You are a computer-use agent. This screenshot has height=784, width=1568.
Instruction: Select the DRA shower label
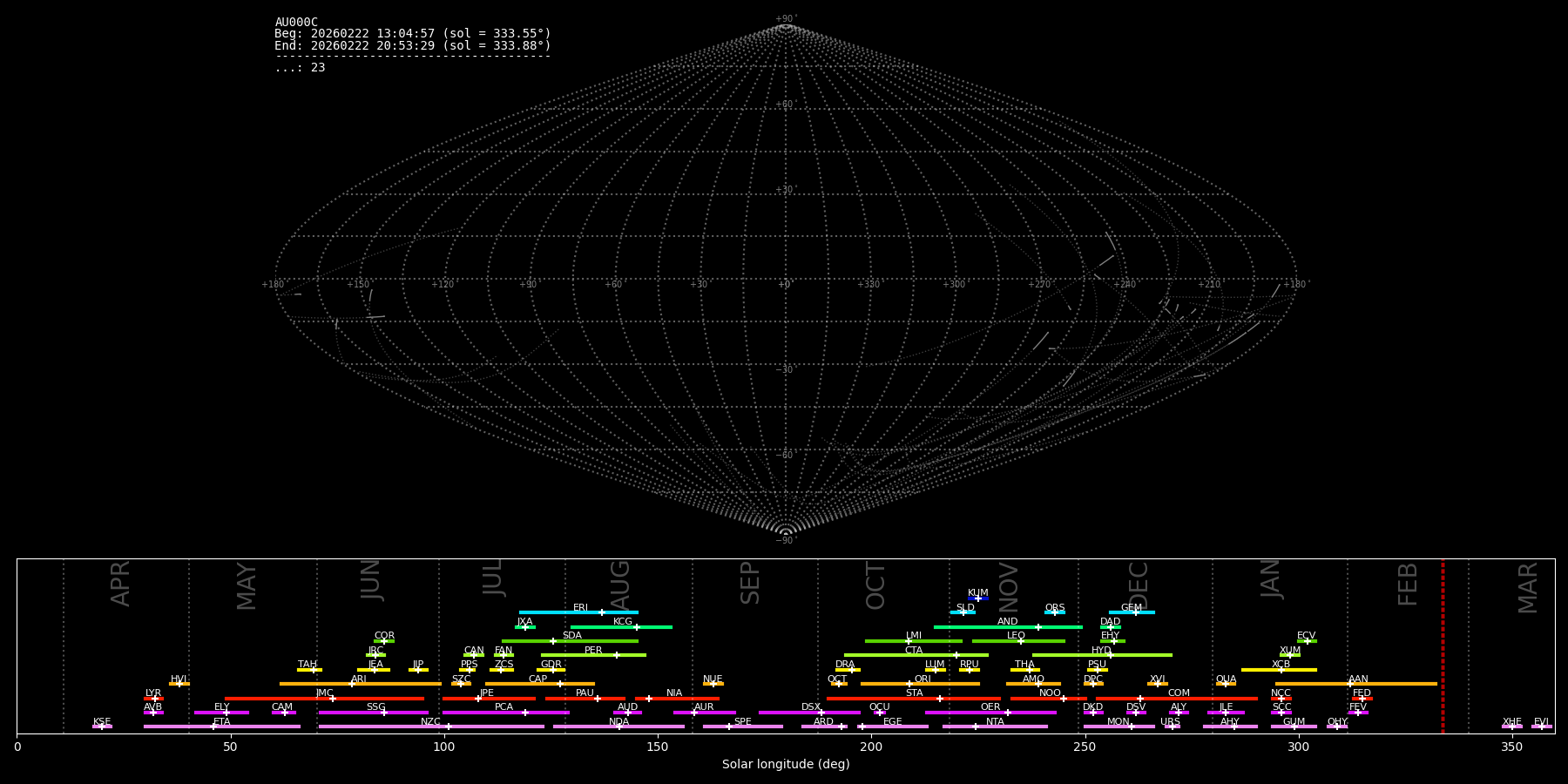coord(845,665)
